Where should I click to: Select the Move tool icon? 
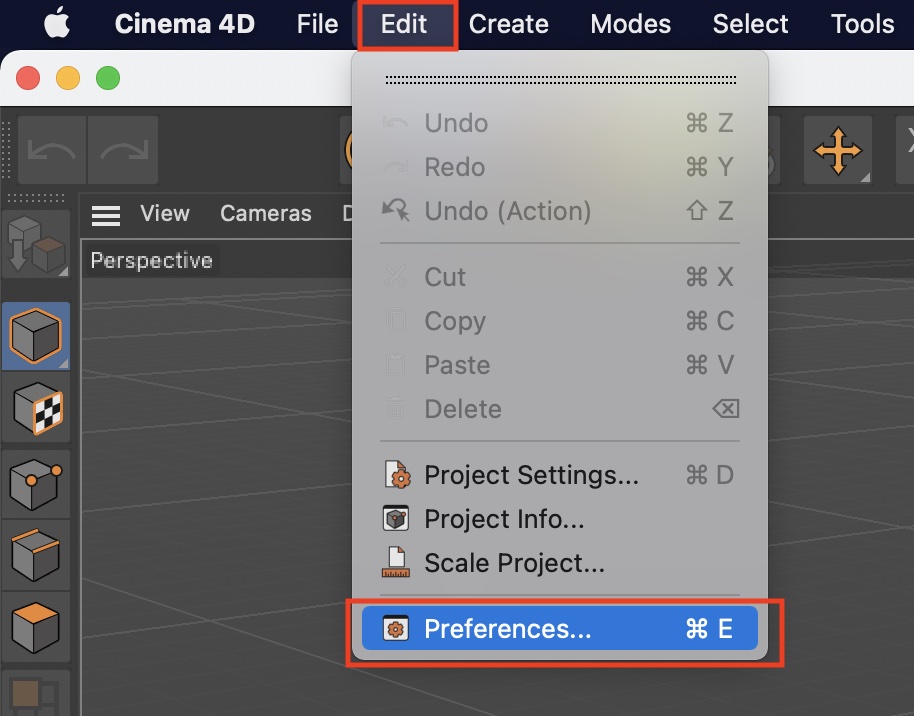click(x=838, y=151)
